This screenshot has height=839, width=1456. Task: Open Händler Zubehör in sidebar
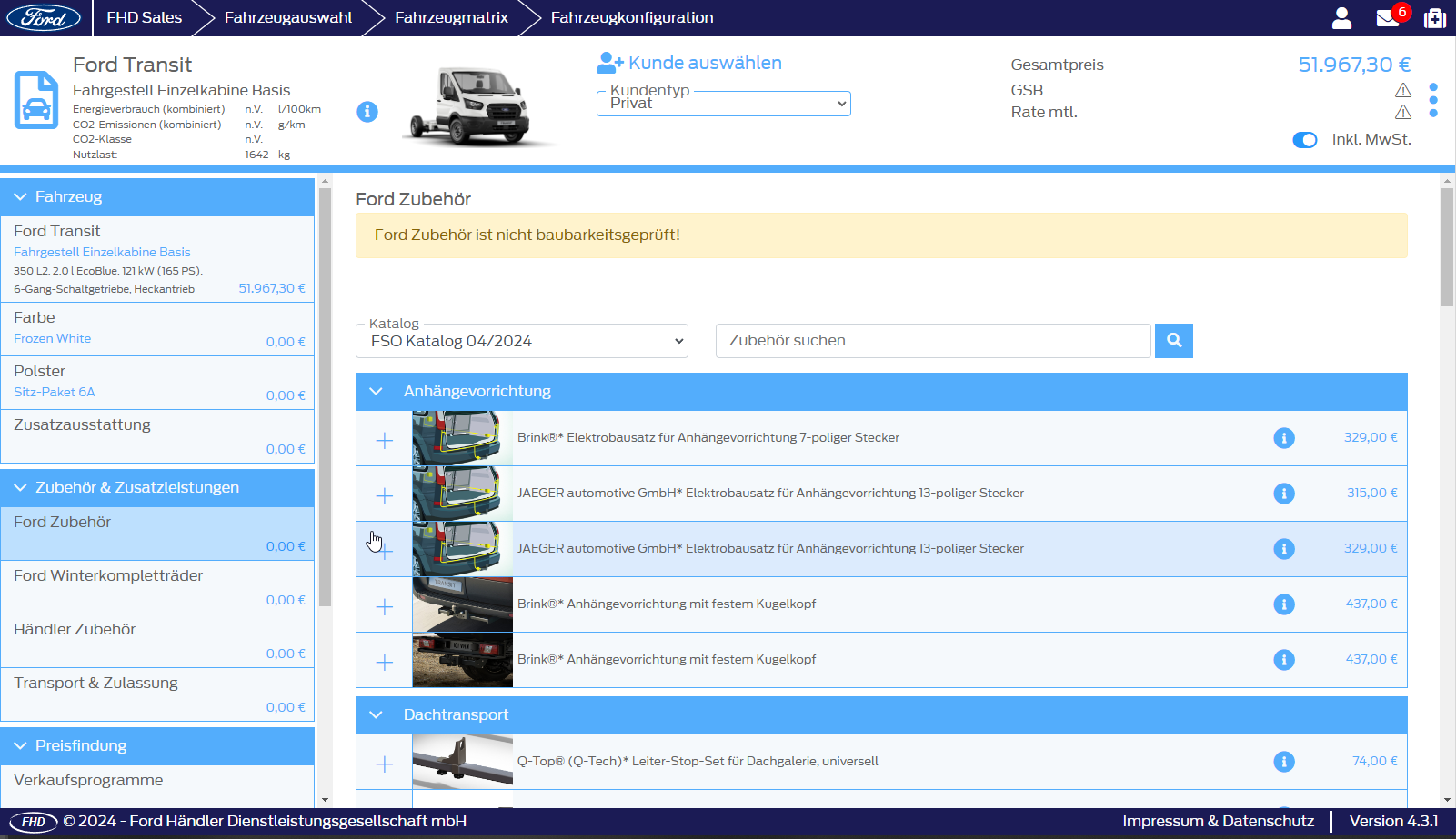point(157,641)
